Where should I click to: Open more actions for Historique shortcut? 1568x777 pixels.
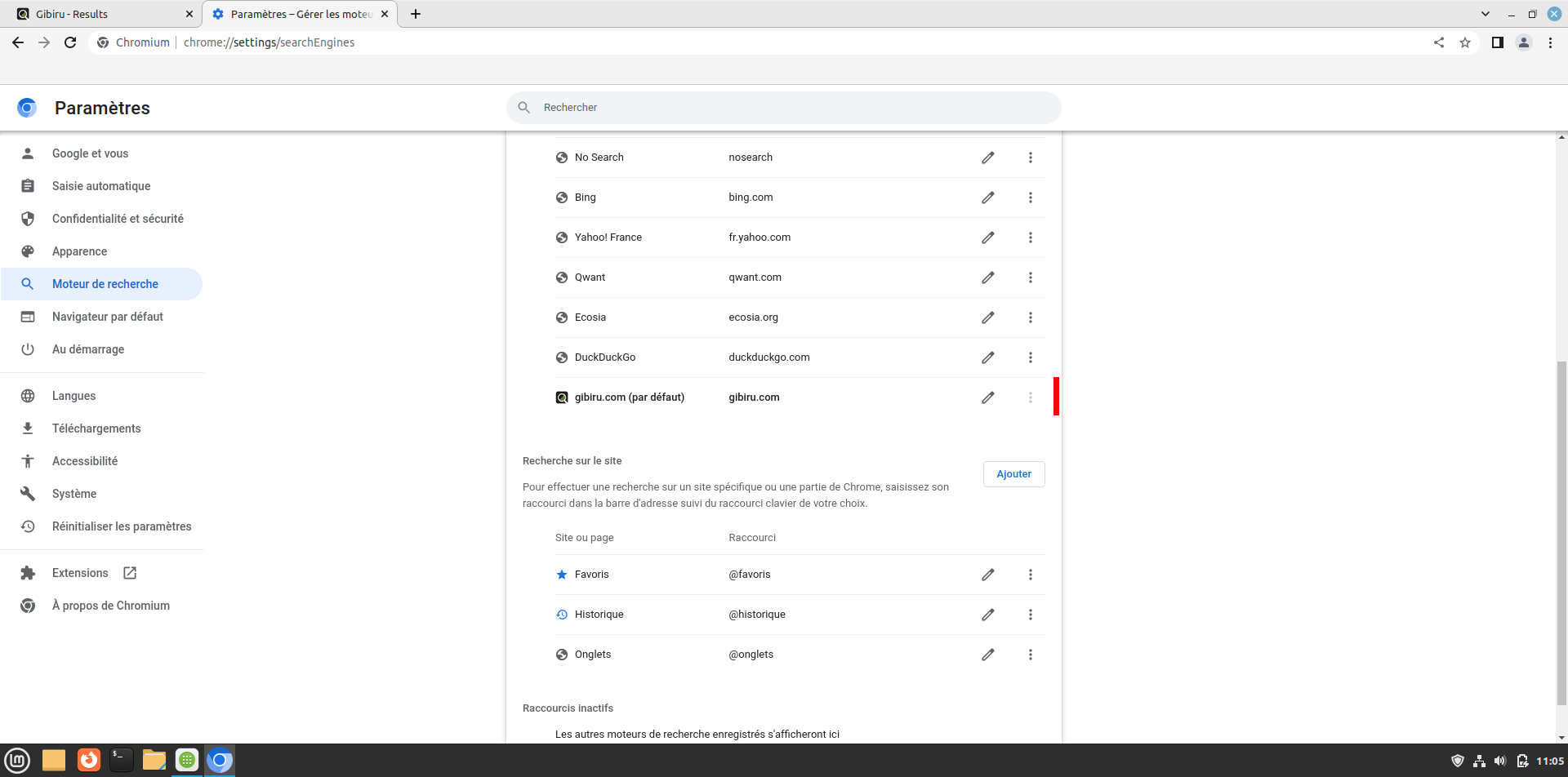coord(1030,615)
